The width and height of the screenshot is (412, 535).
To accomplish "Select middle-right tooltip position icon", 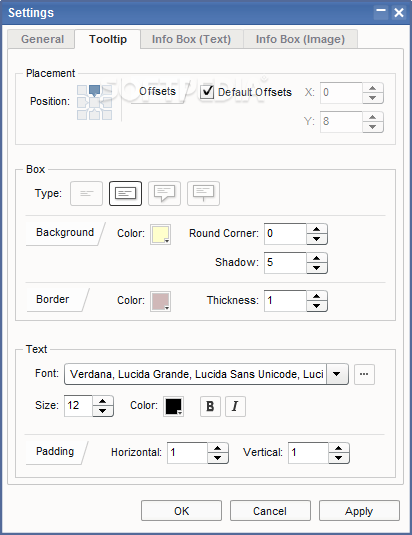I will click(107, 102).
